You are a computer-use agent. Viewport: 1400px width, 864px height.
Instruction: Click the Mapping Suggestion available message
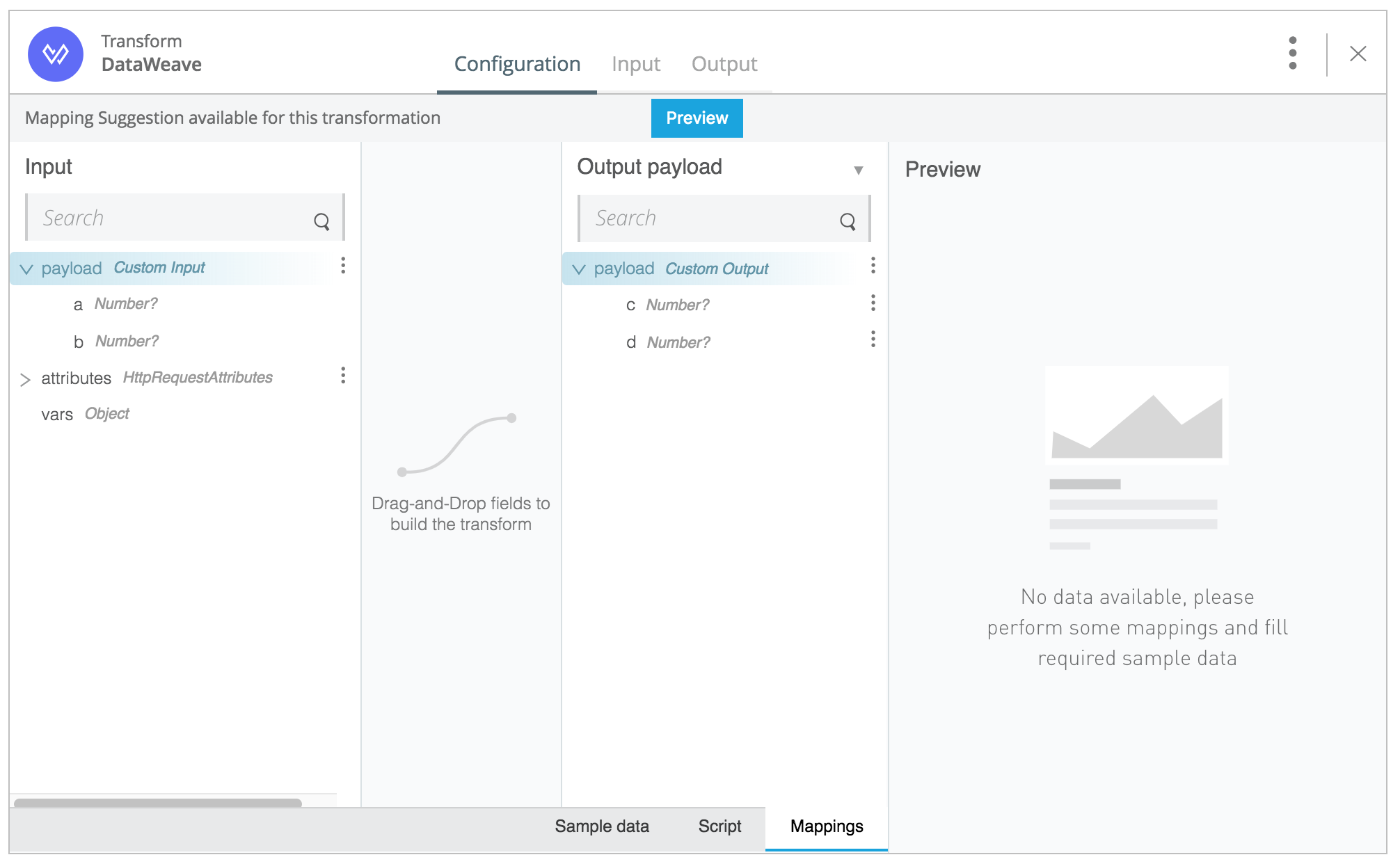tap(233, 118)
